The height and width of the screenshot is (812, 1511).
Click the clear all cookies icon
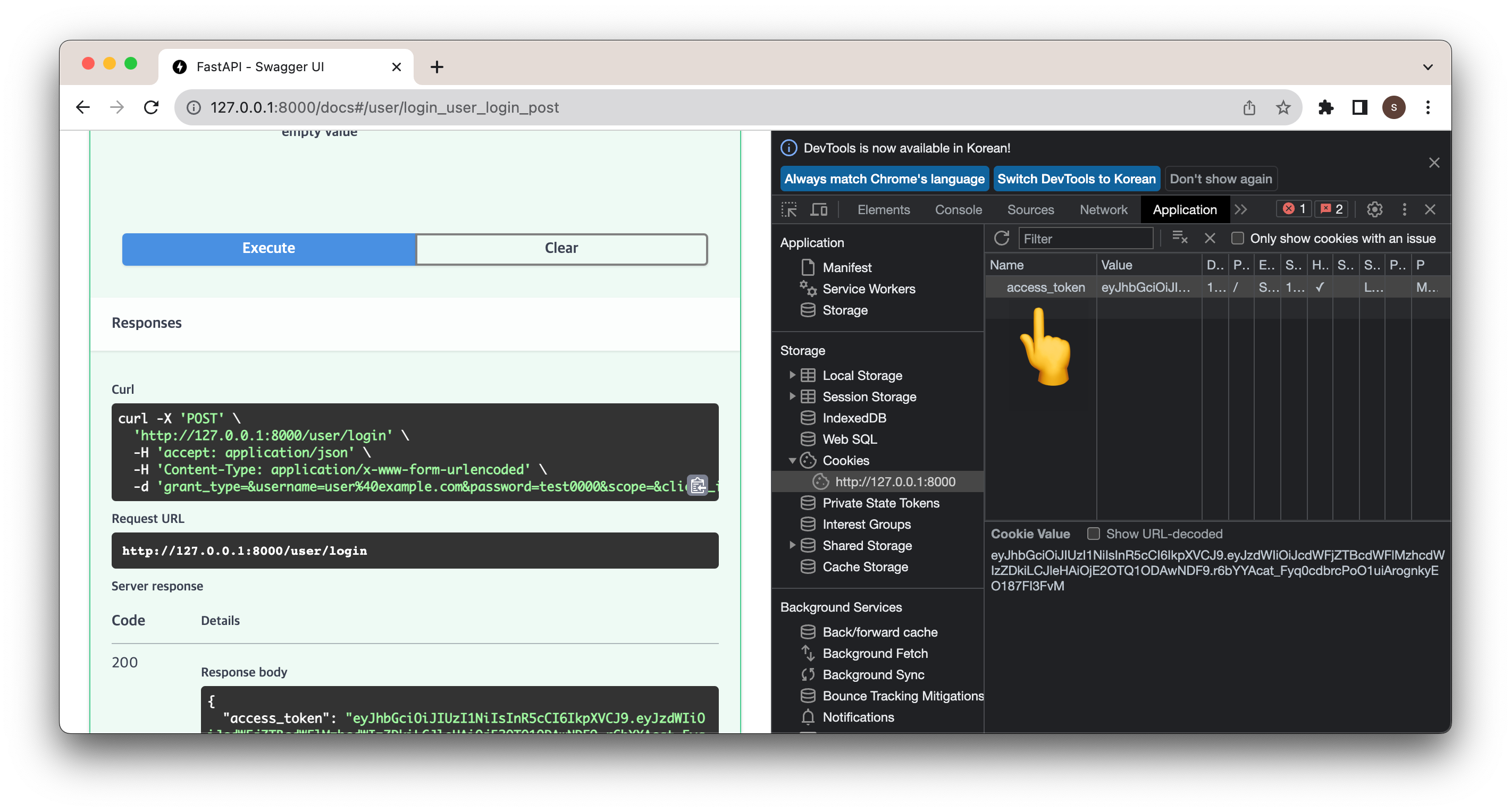(1180, 238)
